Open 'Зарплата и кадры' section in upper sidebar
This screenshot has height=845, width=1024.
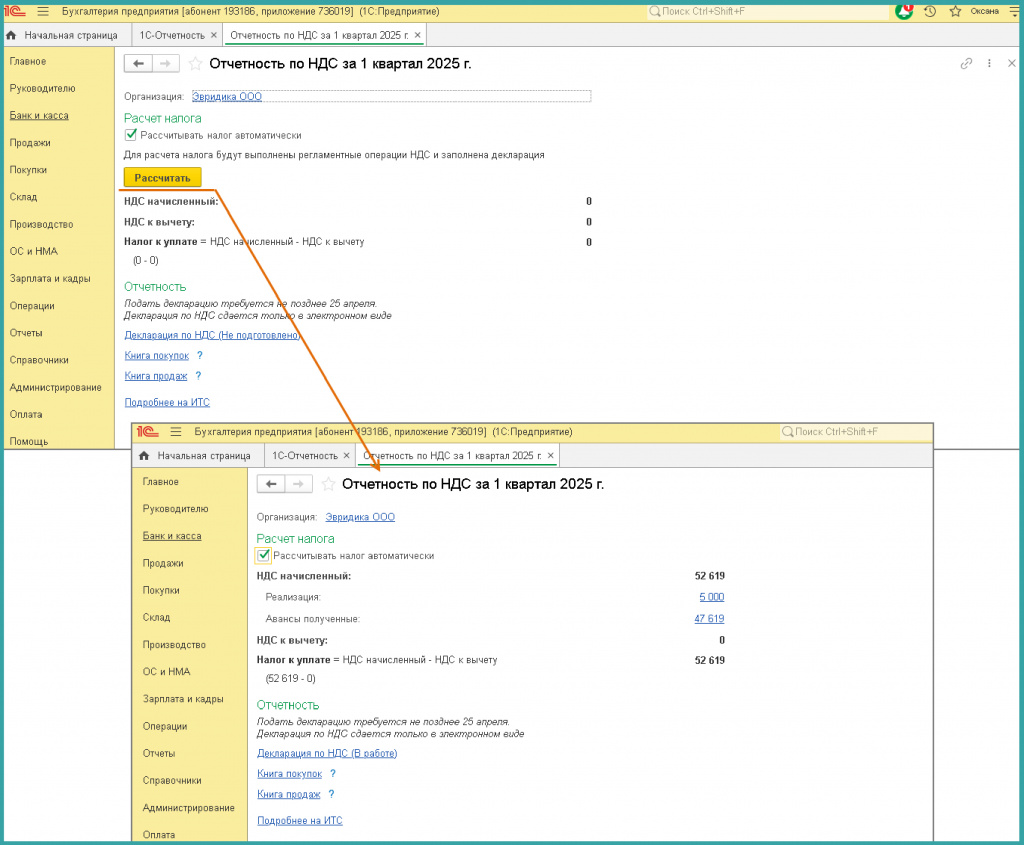pyautogui.click(x=50, y=278)
